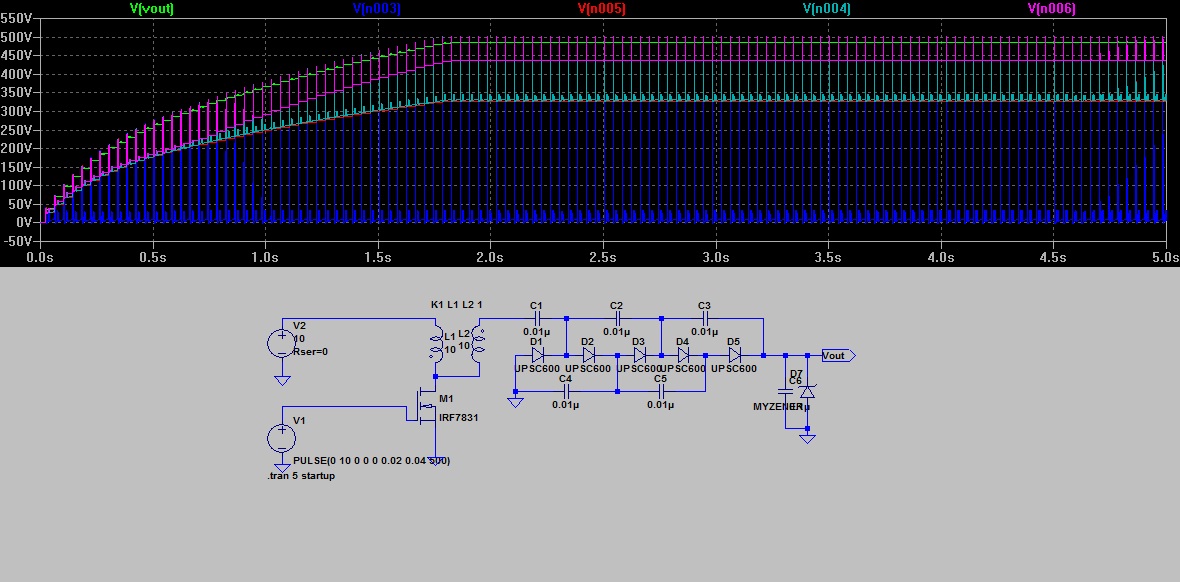Click ground symbol under zener D7
Screen dimensions: 1180x582
(807, 438)
